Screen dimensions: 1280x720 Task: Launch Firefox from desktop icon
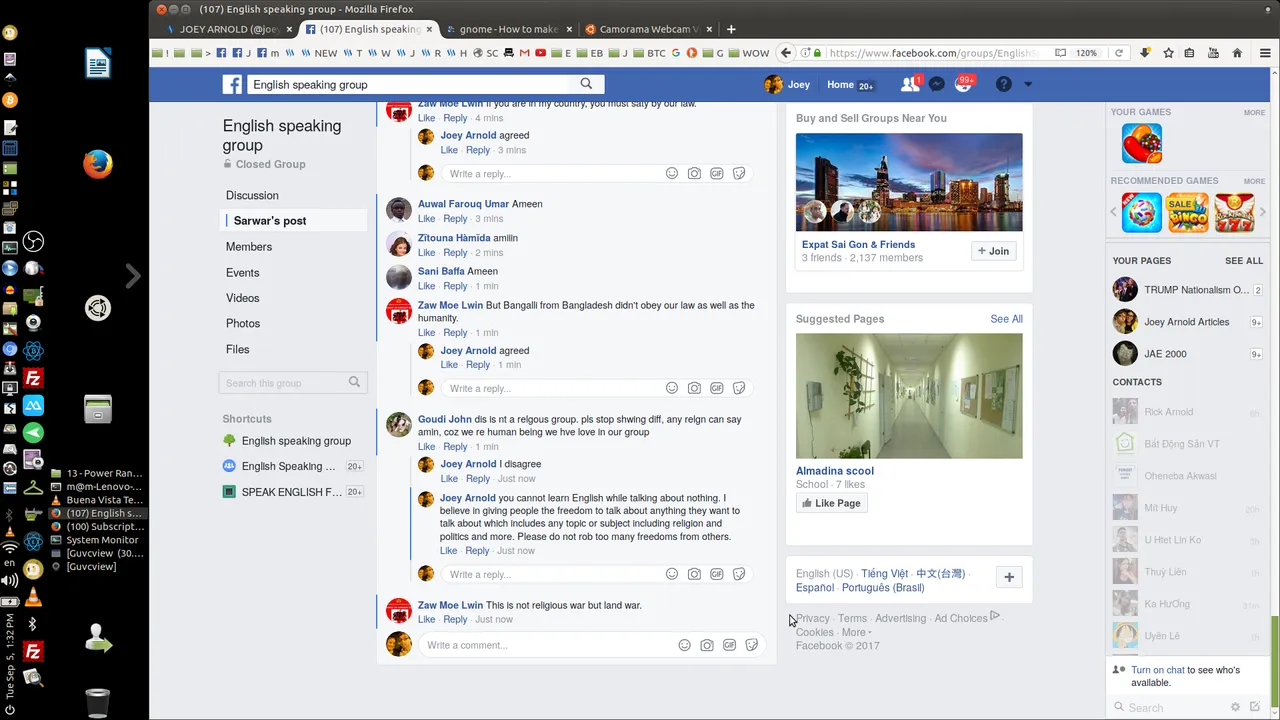coord(97,164)
